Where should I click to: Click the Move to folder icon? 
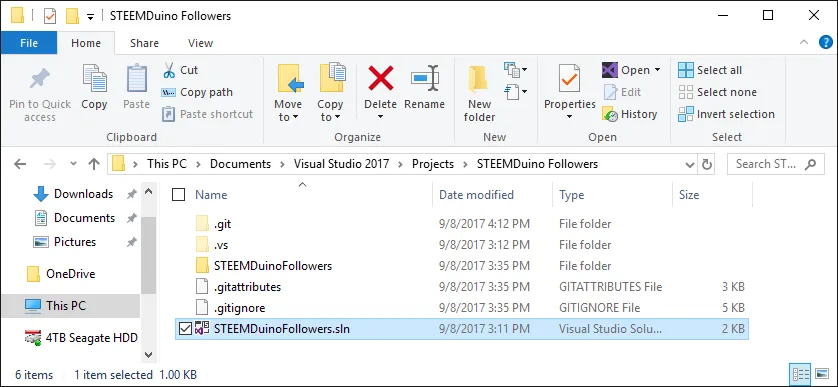[x=290, y=78]
